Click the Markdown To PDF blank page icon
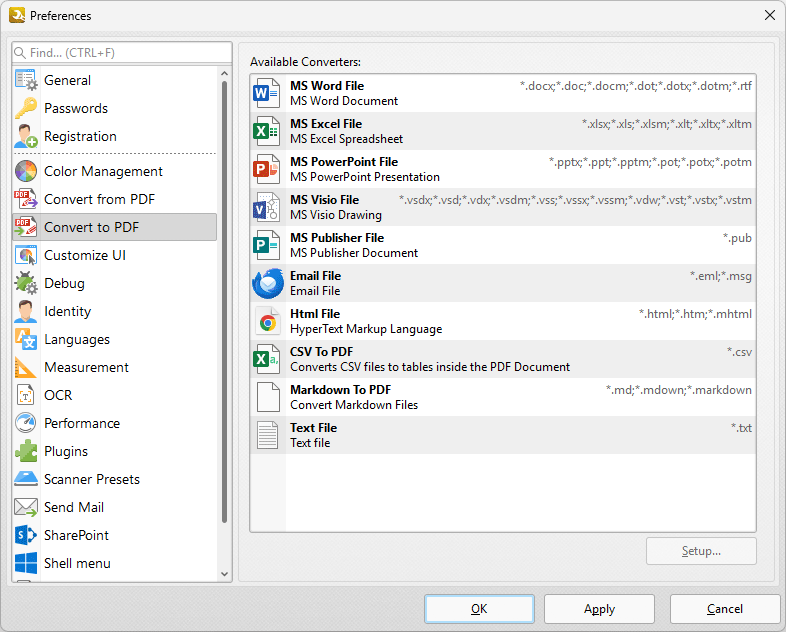Viewport: 786px width, 632px height. 268,397
